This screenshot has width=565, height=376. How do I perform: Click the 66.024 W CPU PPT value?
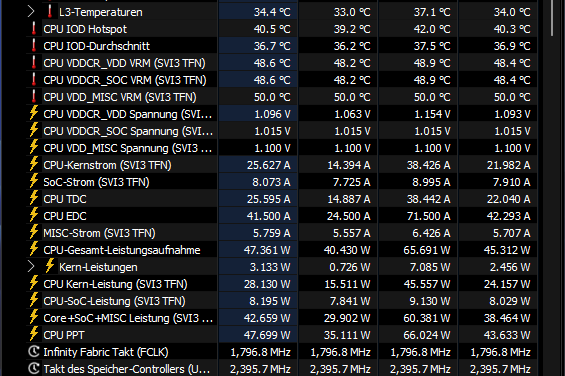point(427,335)
